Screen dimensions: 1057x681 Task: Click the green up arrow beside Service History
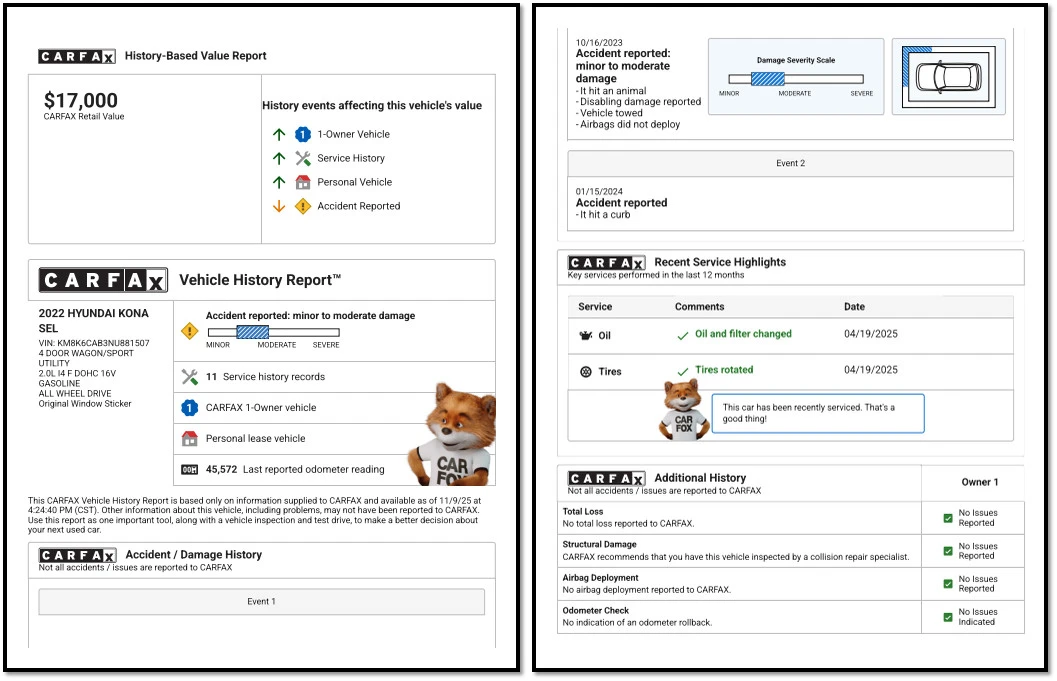tap(279, 158)
